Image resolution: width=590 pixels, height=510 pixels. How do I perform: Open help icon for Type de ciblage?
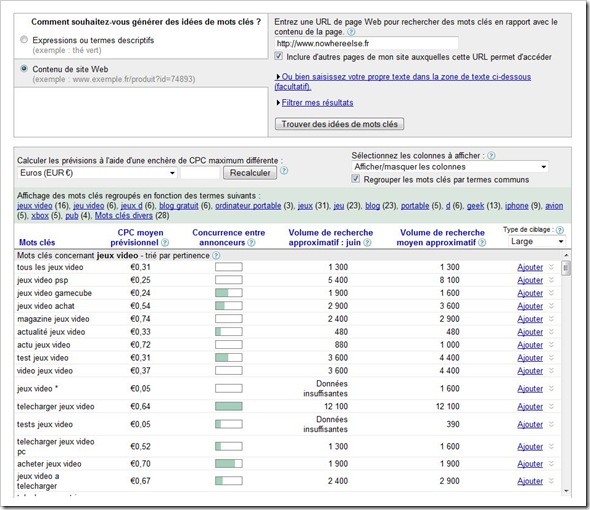(560, 230)
